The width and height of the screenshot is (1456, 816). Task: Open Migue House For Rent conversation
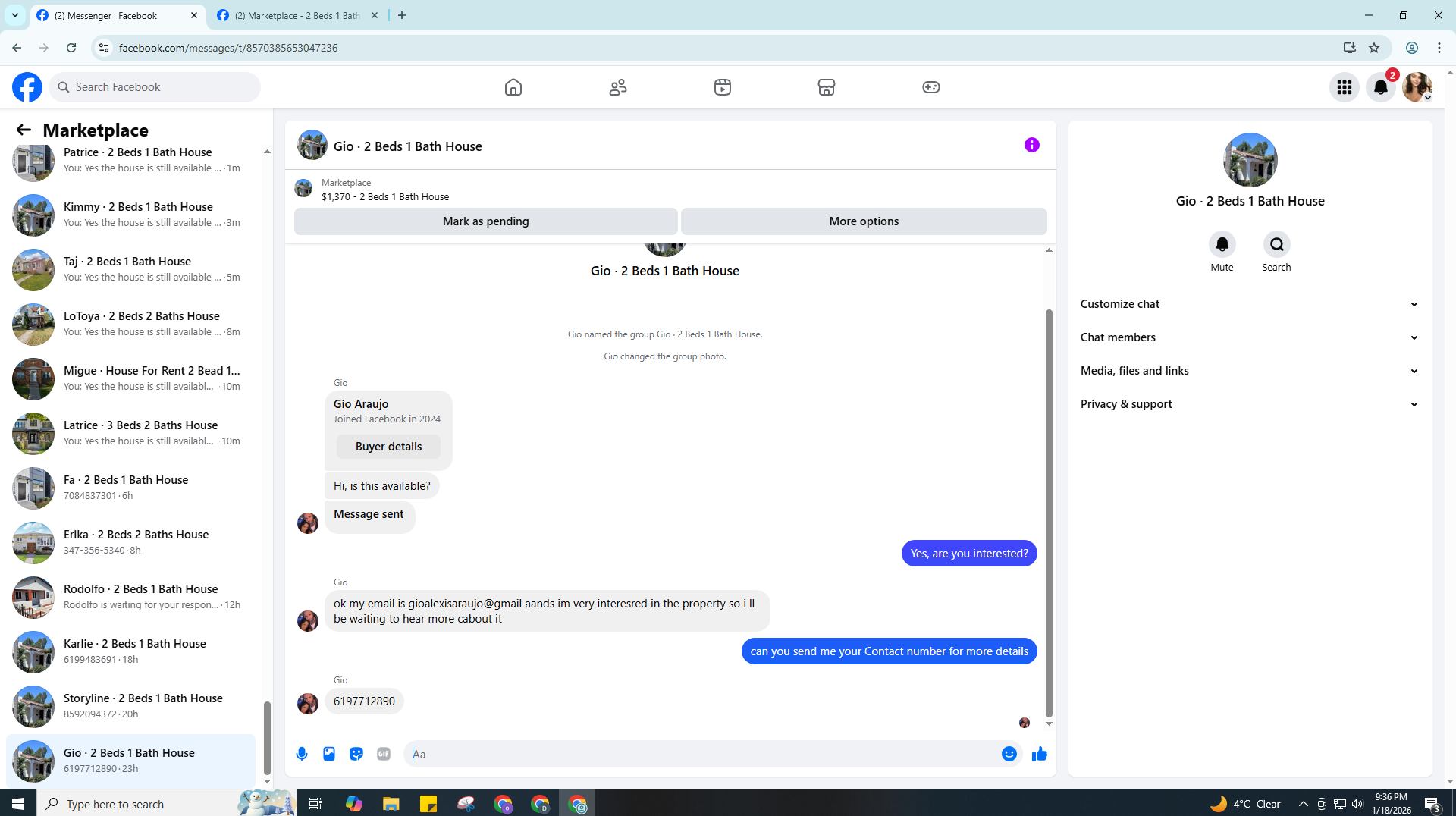[x=131, y=378]
